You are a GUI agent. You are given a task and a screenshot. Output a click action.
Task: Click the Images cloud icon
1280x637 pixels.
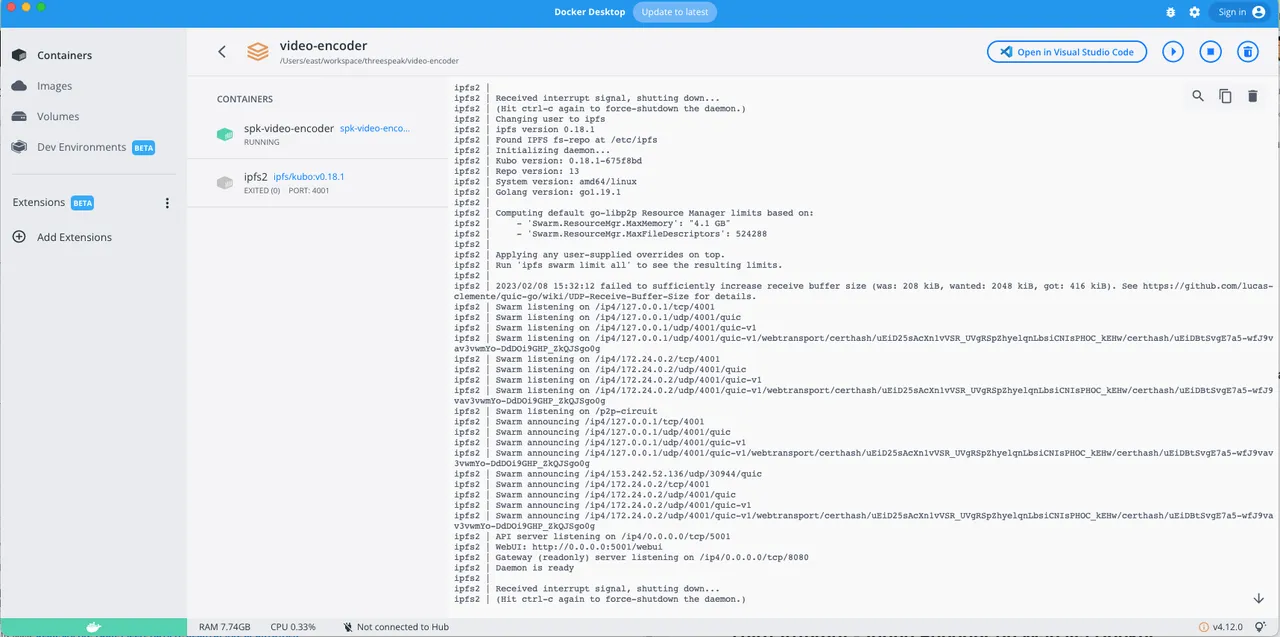pyautogui.click(x=19, y=86)
